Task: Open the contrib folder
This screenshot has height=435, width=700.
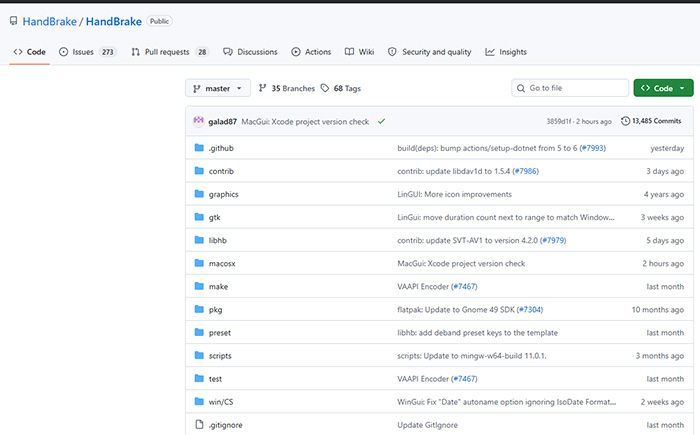Action: [221, 171]
